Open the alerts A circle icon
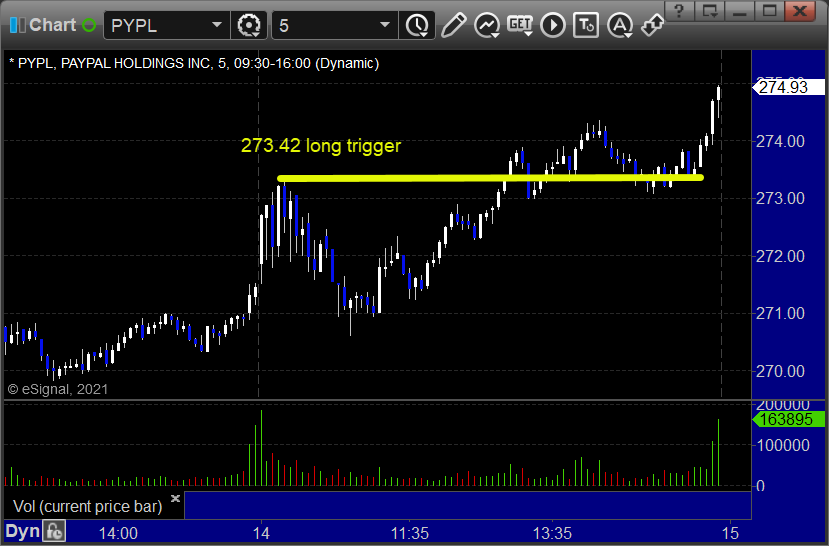Screen dimensions: 829x546 point(620,25)
